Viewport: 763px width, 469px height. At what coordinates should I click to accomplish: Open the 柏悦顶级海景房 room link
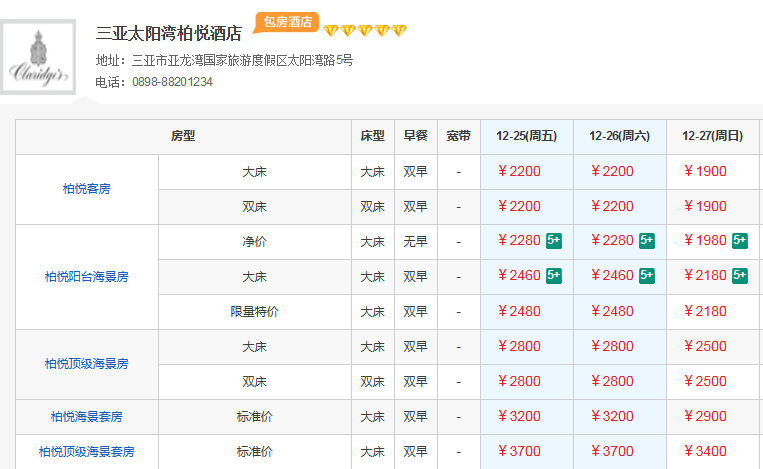pos(86,364)
